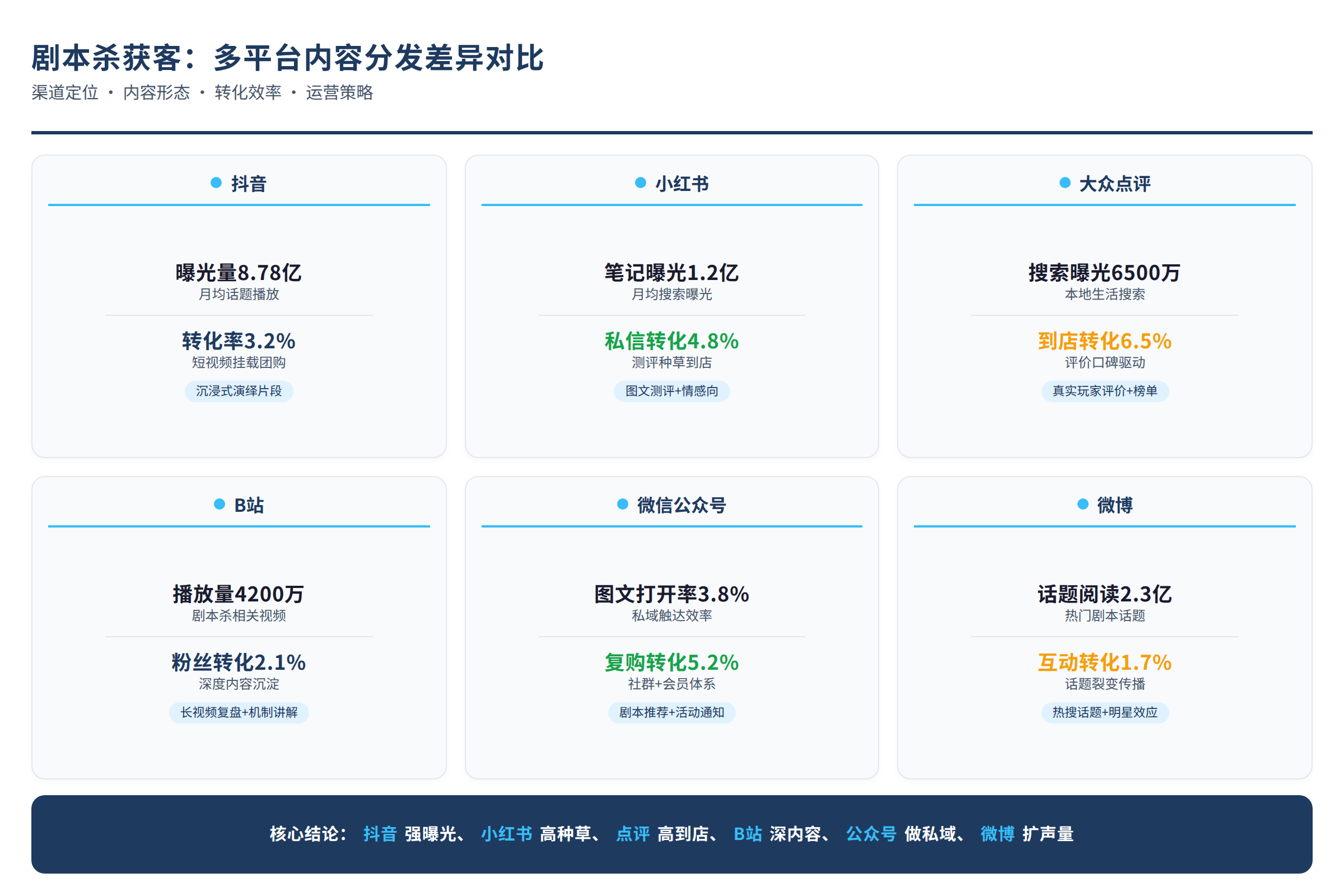
Task: Click the 长视频复盘+机制讲解 tag
Action: 239,712
